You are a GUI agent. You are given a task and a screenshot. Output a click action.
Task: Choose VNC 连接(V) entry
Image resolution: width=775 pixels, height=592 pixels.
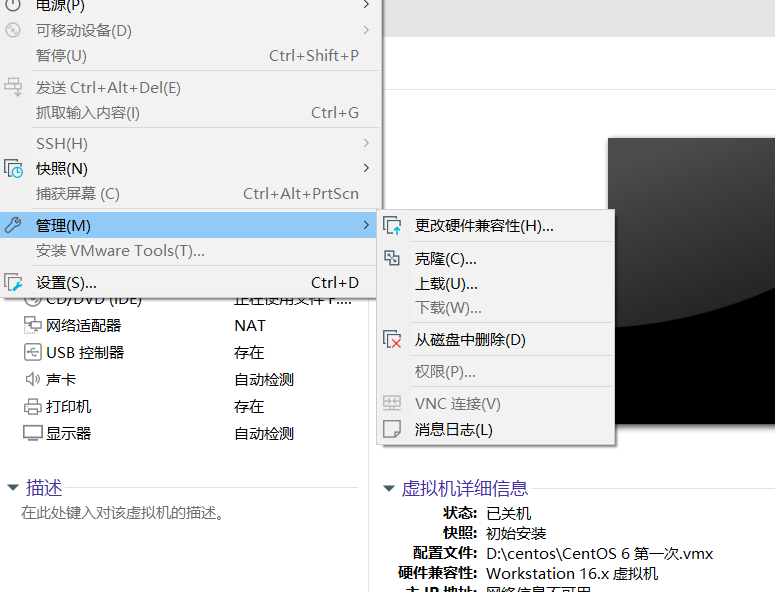pyautogui.click(x=496, y=404)
